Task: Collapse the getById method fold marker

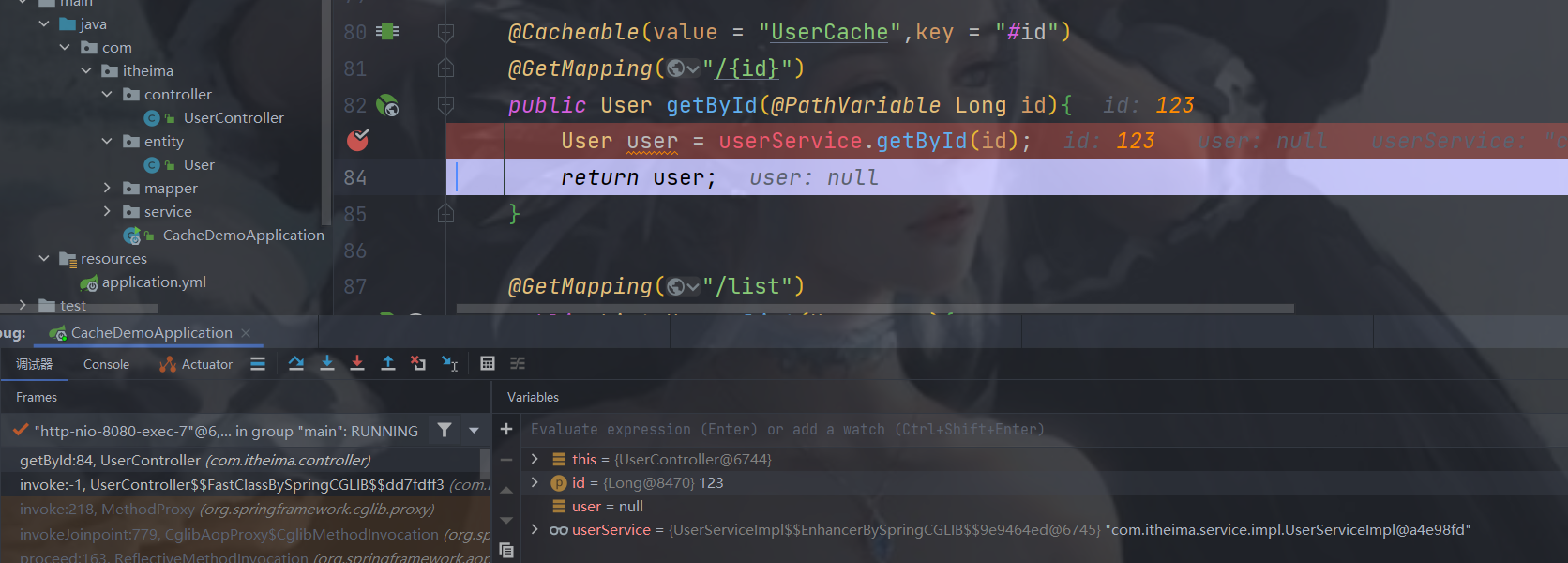Action: [446, 106]
